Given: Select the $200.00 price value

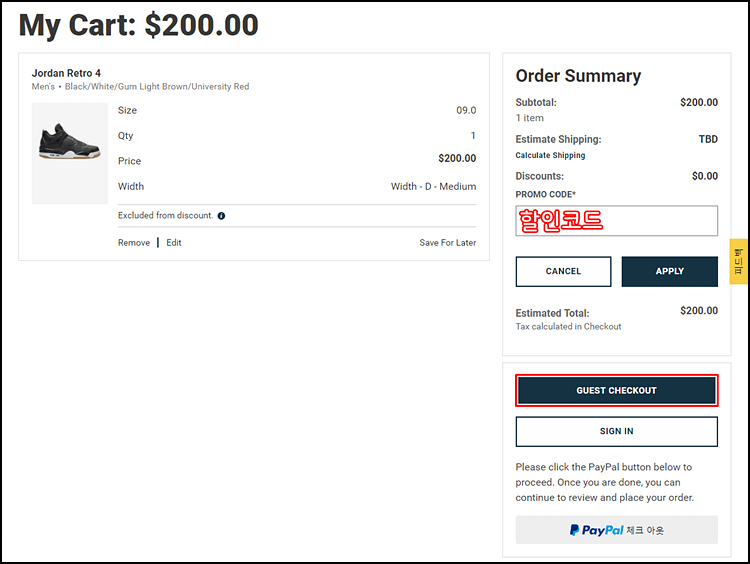Looking at the screenshot, I should (457, 158).
